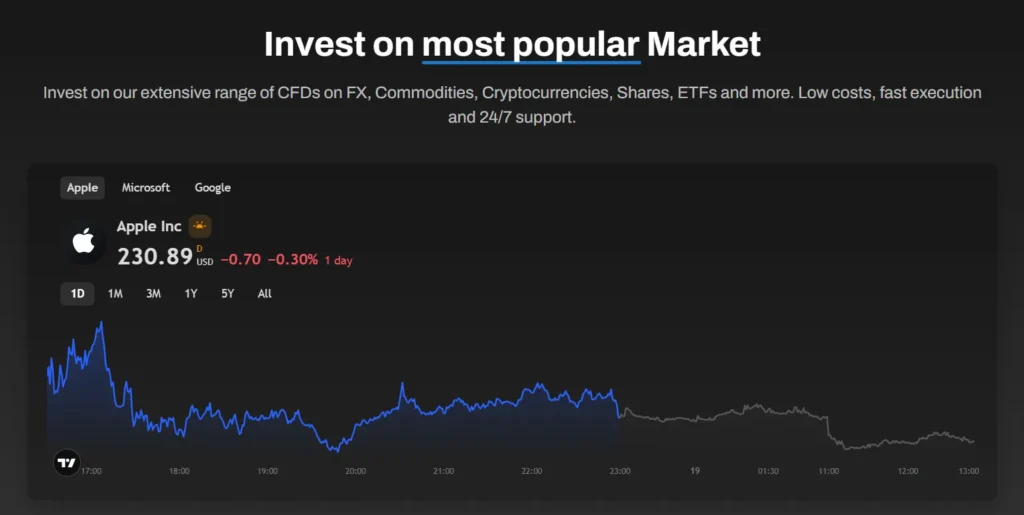Click the TradingView logo on the chart
This screenshot has height=515, width=1024.
click(x=67, y=463)
